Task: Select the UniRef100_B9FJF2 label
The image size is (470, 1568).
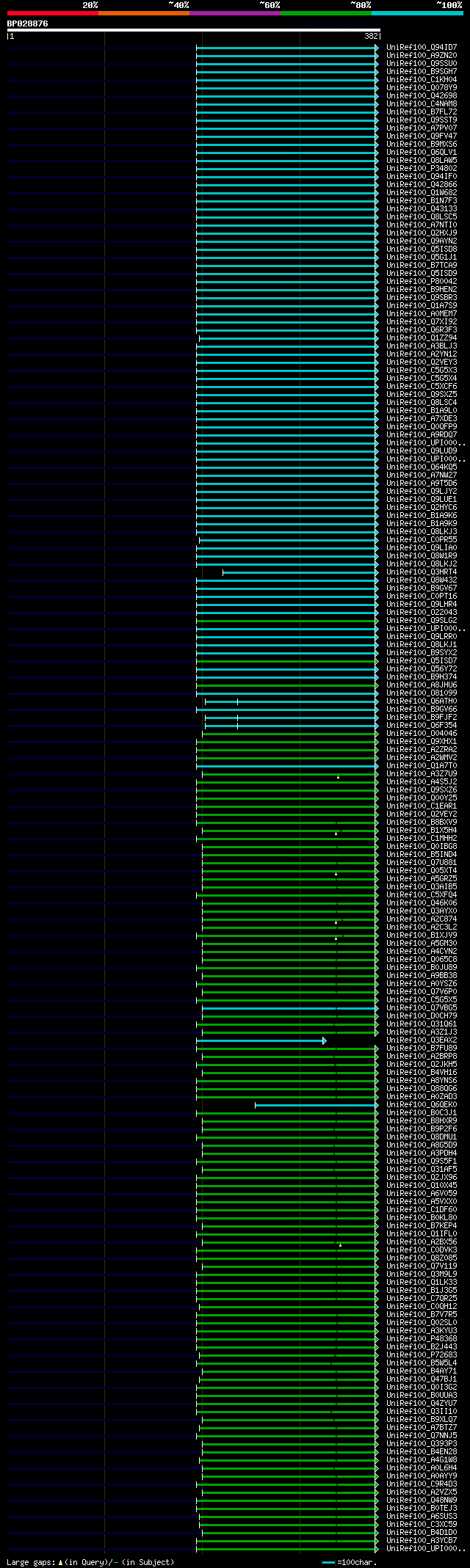Action: pos(422,717)
